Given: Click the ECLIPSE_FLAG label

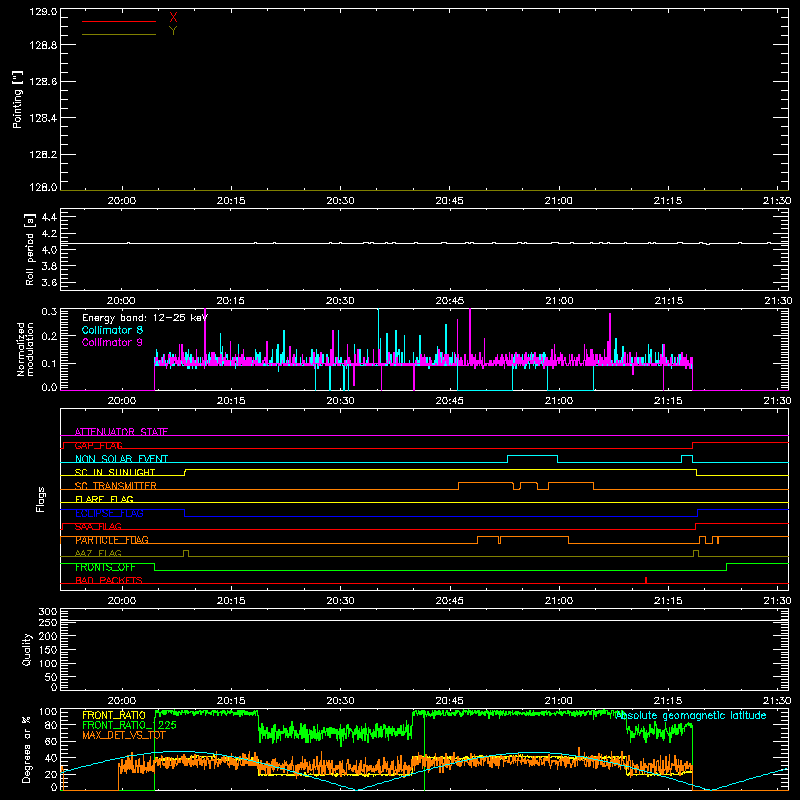Looking at the screenshot, I should pos(109,513).
